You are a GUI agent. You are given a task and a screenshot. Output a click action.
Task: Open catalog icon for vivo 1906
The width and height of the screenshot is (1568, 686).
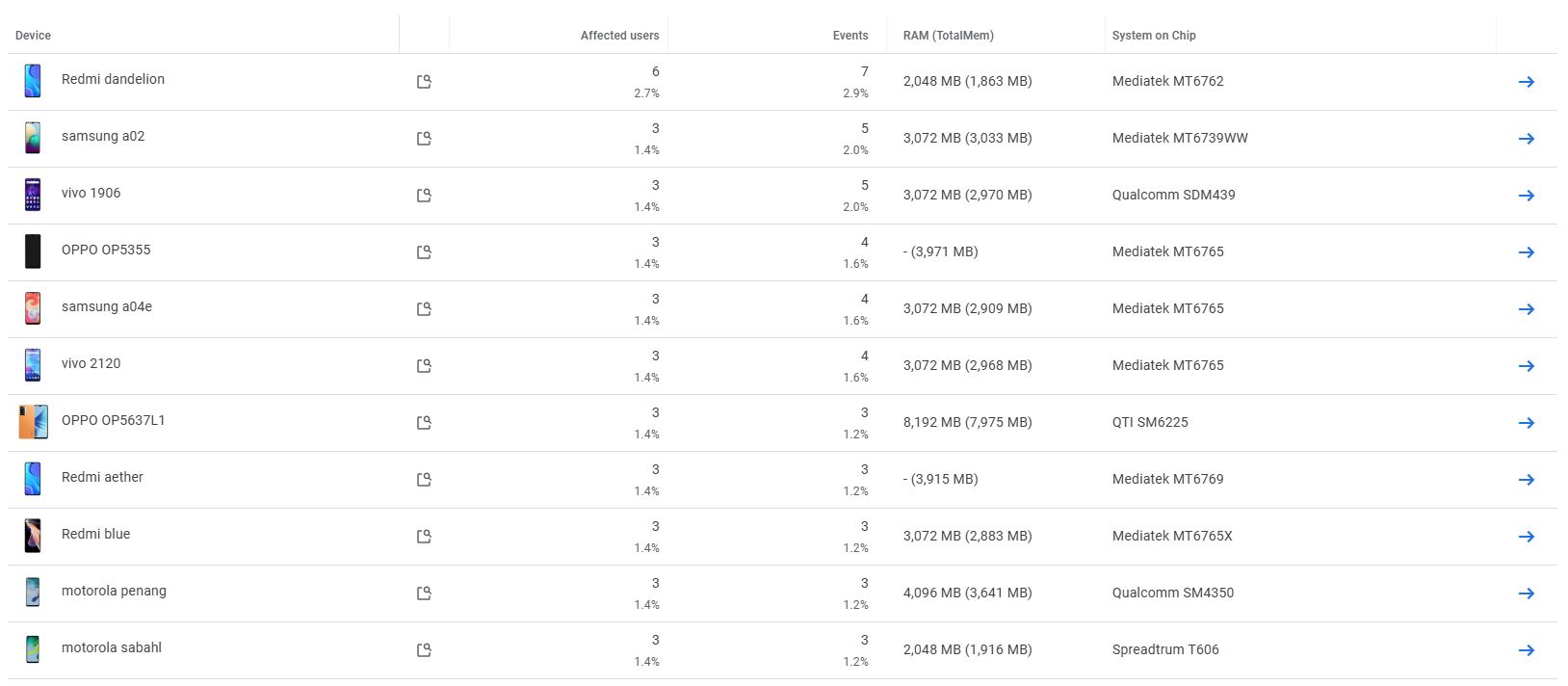tap(424, 196)
